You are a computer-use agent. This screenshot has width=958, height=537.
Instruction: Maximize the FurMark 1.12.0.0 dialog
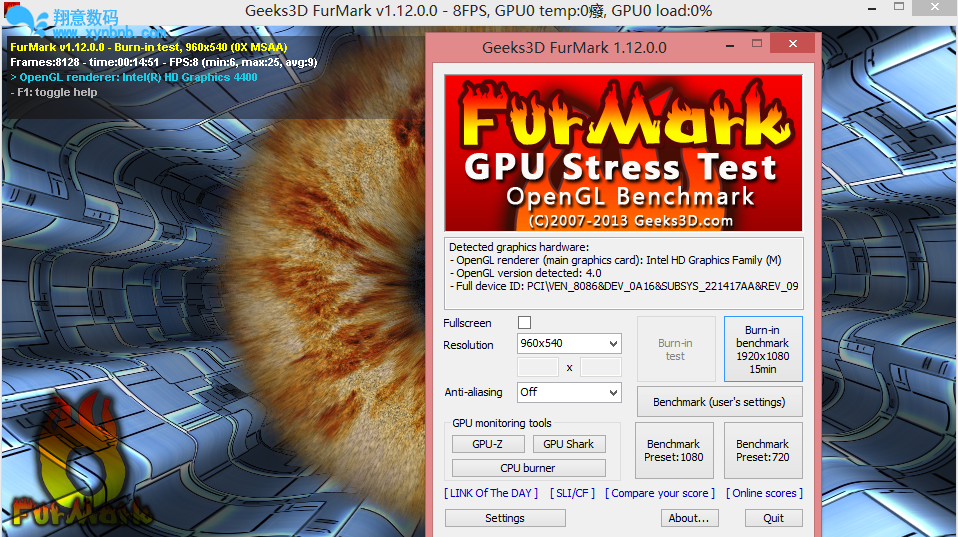(x=757, y=43)
